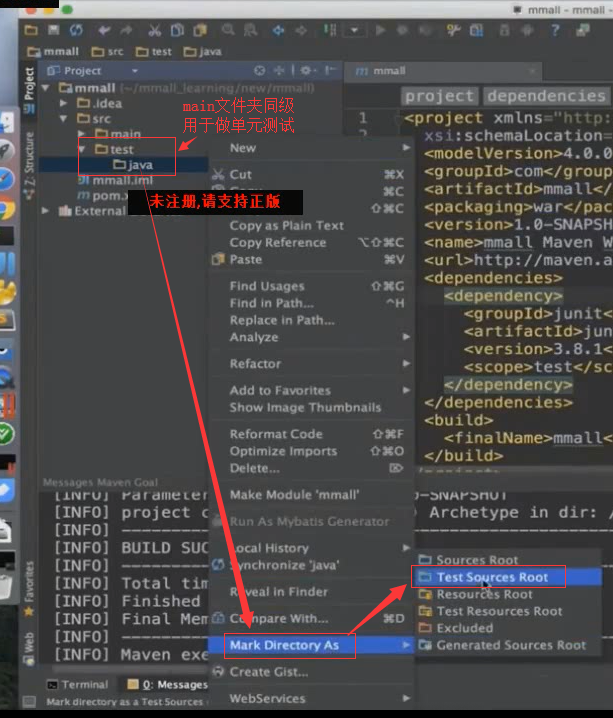Choose Cut from the context menu
The image size is (613, 718).
coord(311,174)
